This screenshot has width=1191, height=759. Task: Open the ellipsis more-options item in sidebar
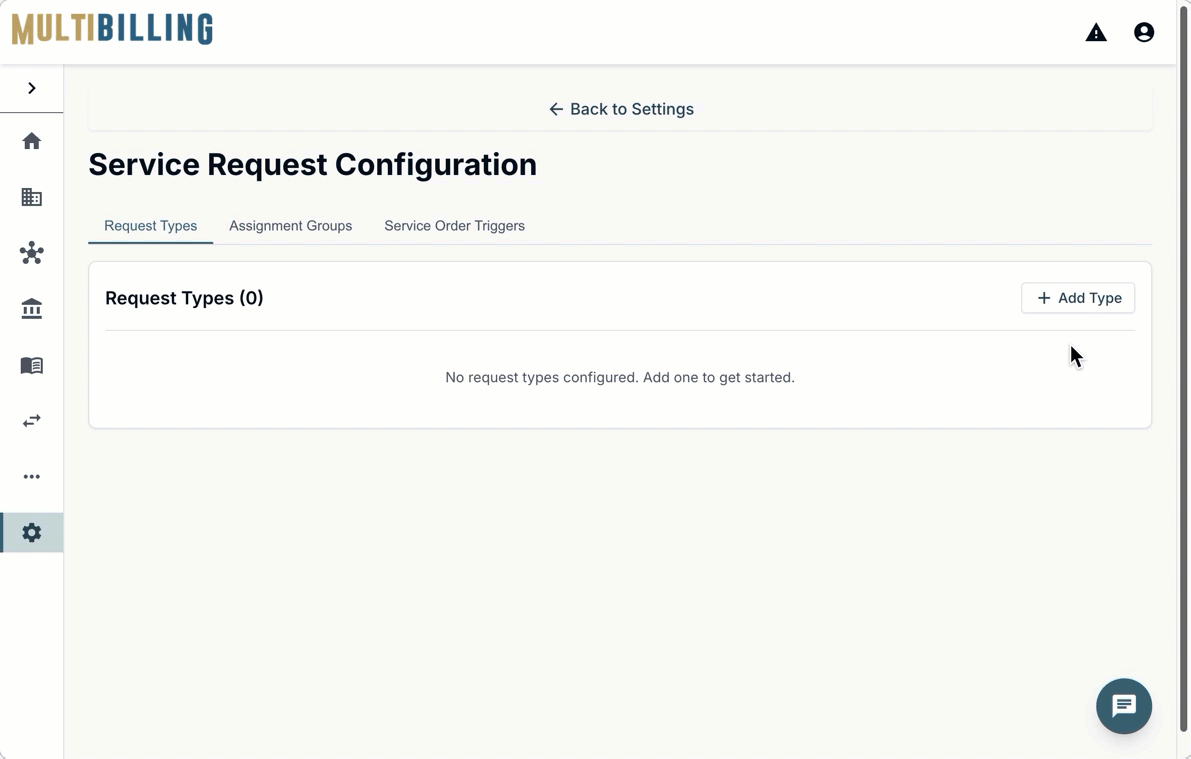point(31,477)
